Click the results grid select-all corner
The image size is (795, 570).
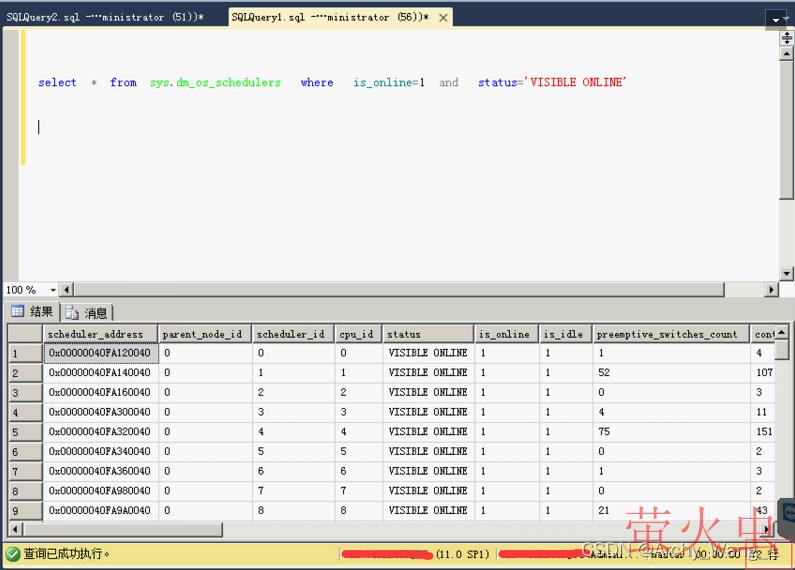point(25,334)
